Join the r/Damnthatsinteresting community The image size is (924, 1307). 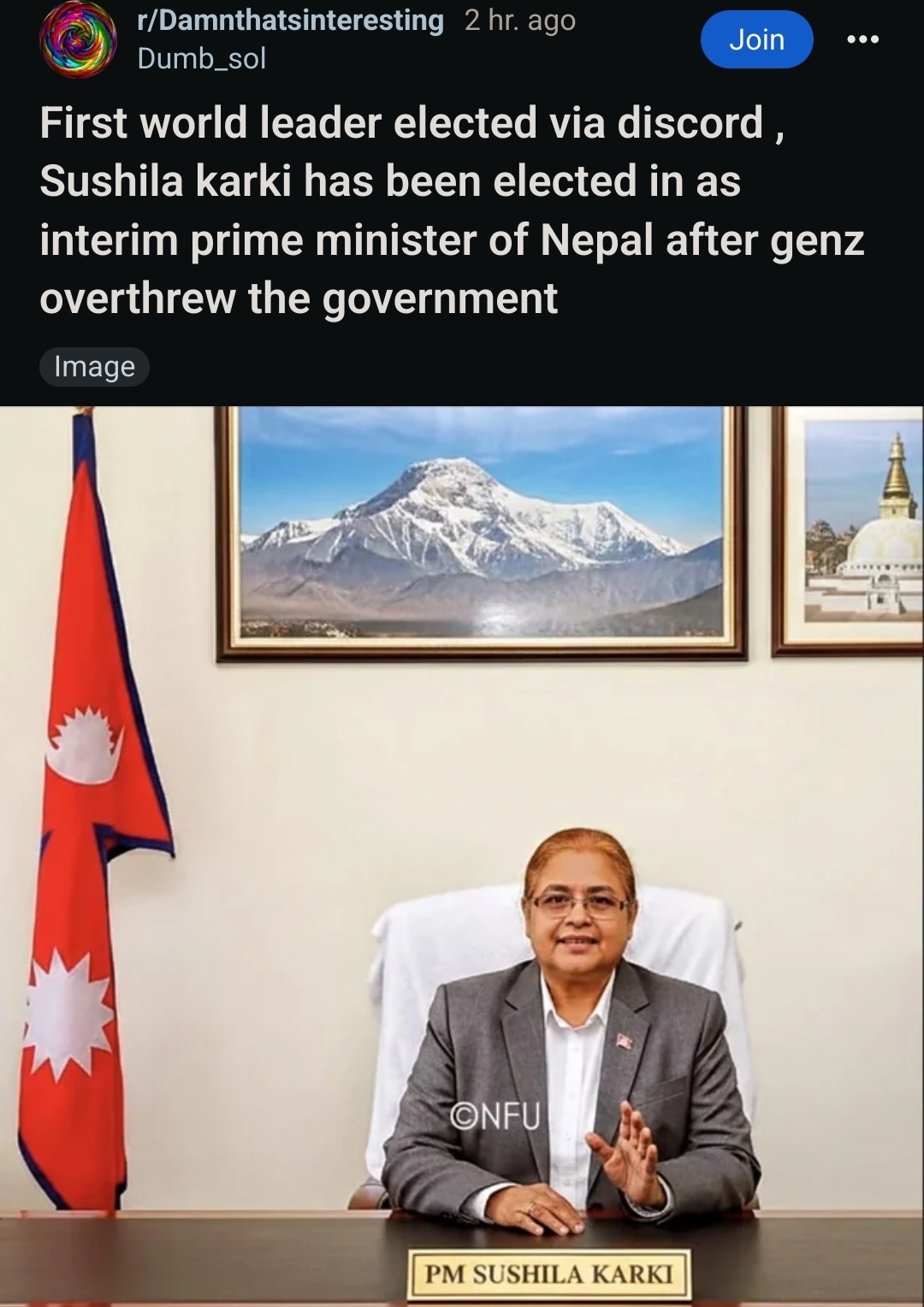756,39
